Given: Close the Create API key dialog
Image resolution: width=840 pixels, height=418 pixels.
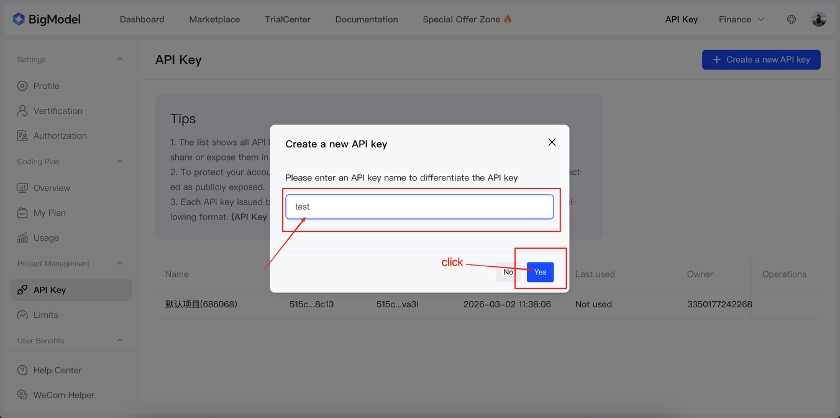Looking at the screenshot, I should pos(552,142).
